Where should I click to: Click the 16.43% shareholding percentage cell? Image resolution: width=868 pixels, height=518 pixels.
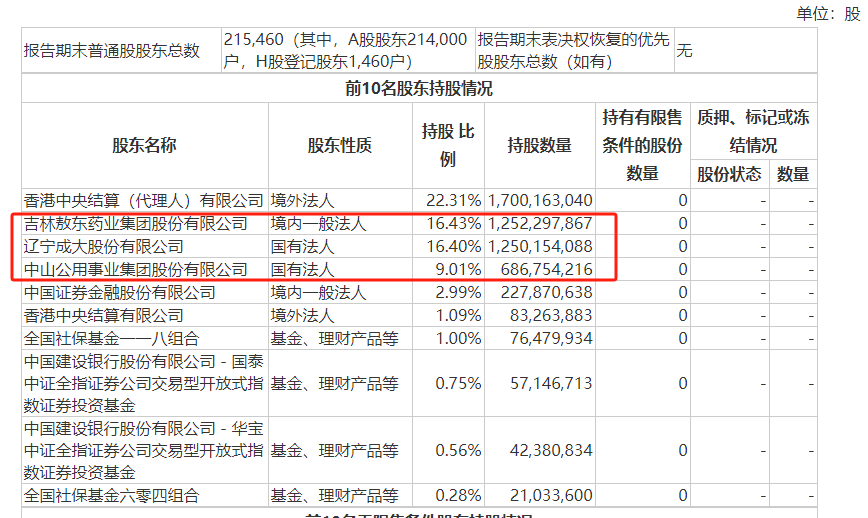454,224
